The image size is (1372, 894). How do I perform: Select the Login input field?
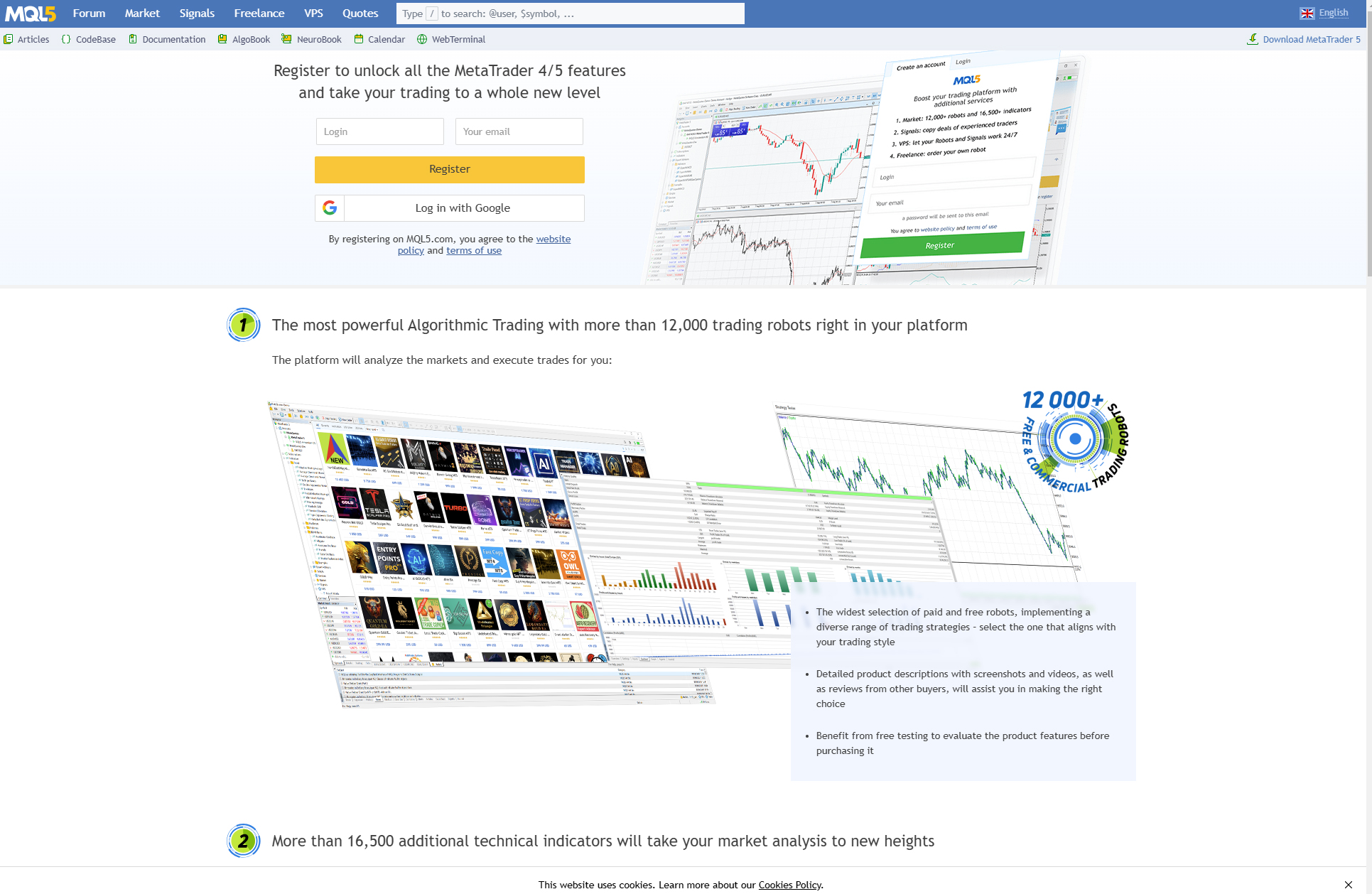(x=379, y=131)
